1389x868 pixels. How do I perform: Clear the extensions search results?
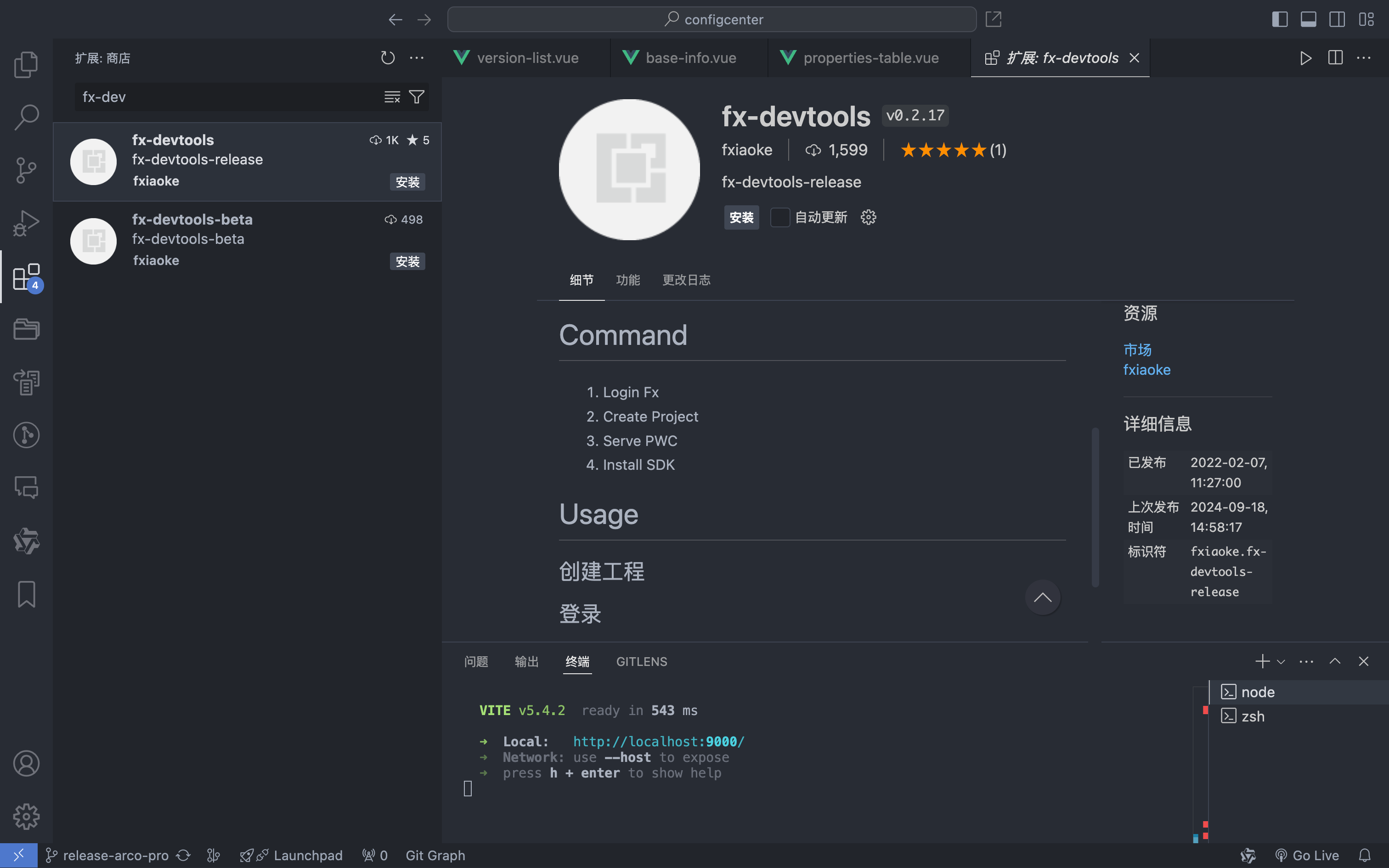point(392,97)
